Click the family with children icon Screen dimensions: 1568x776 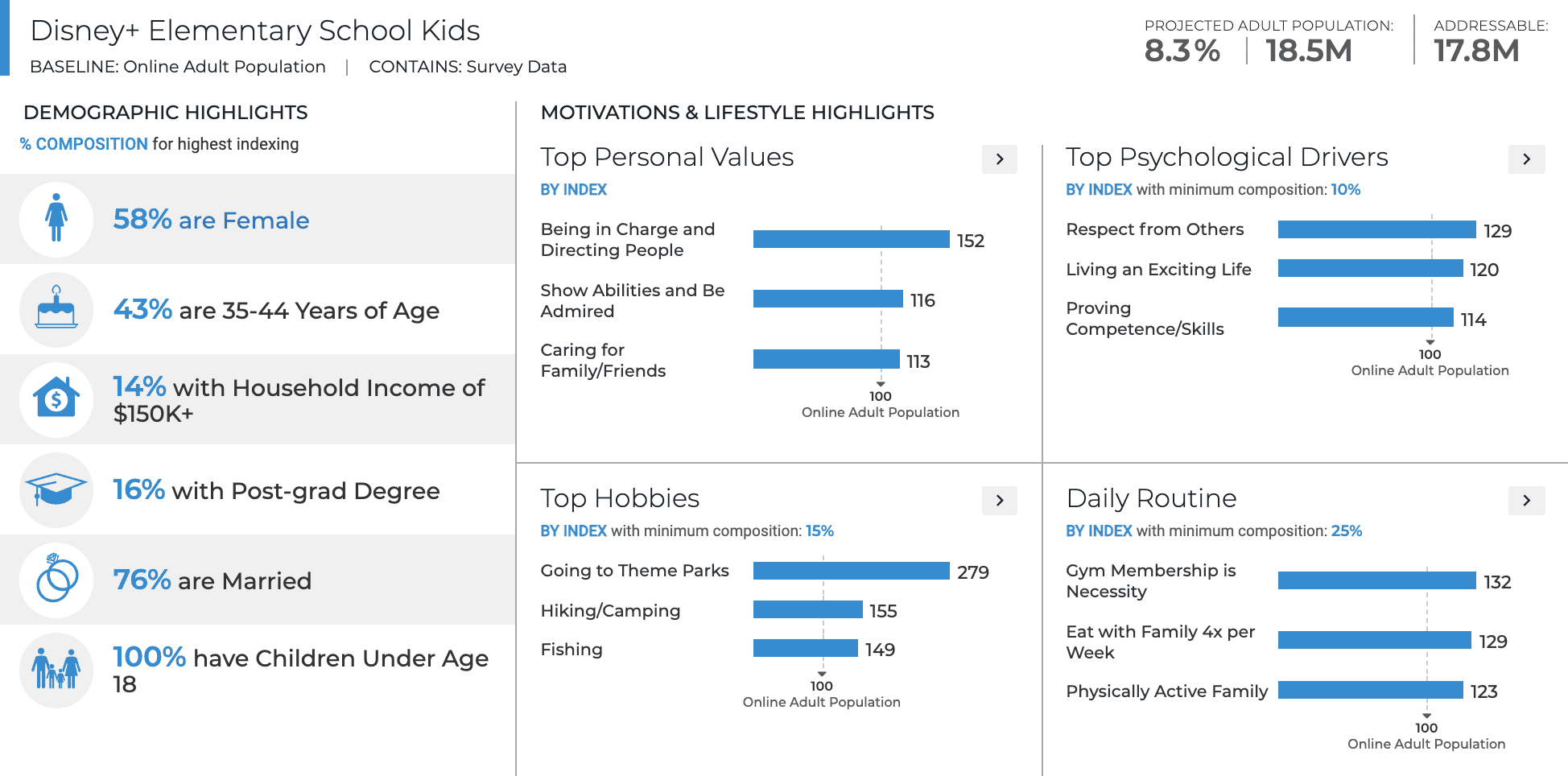(x=56, y=670)
